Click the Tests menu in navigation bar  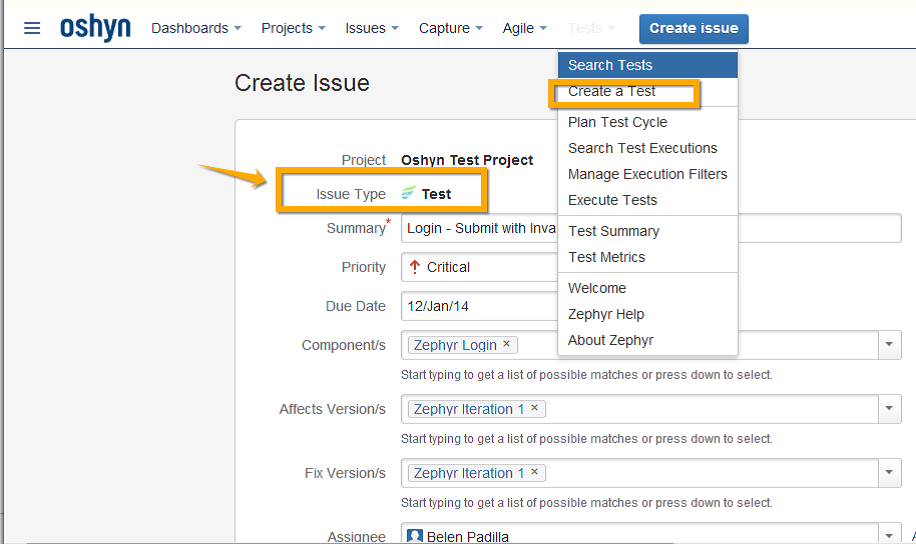pos(591,28)
